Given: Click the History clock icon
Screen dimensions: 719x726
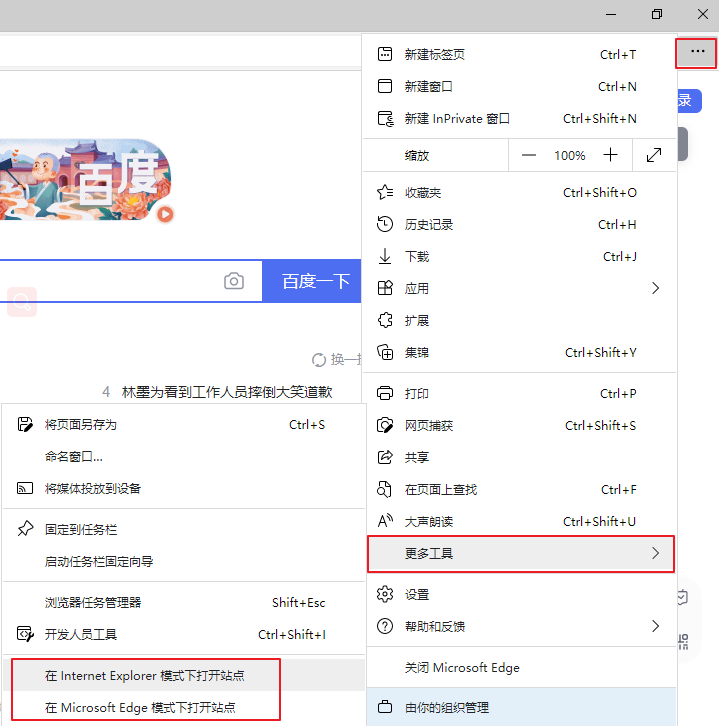Looking at the screenshot, I should (385, 224).
